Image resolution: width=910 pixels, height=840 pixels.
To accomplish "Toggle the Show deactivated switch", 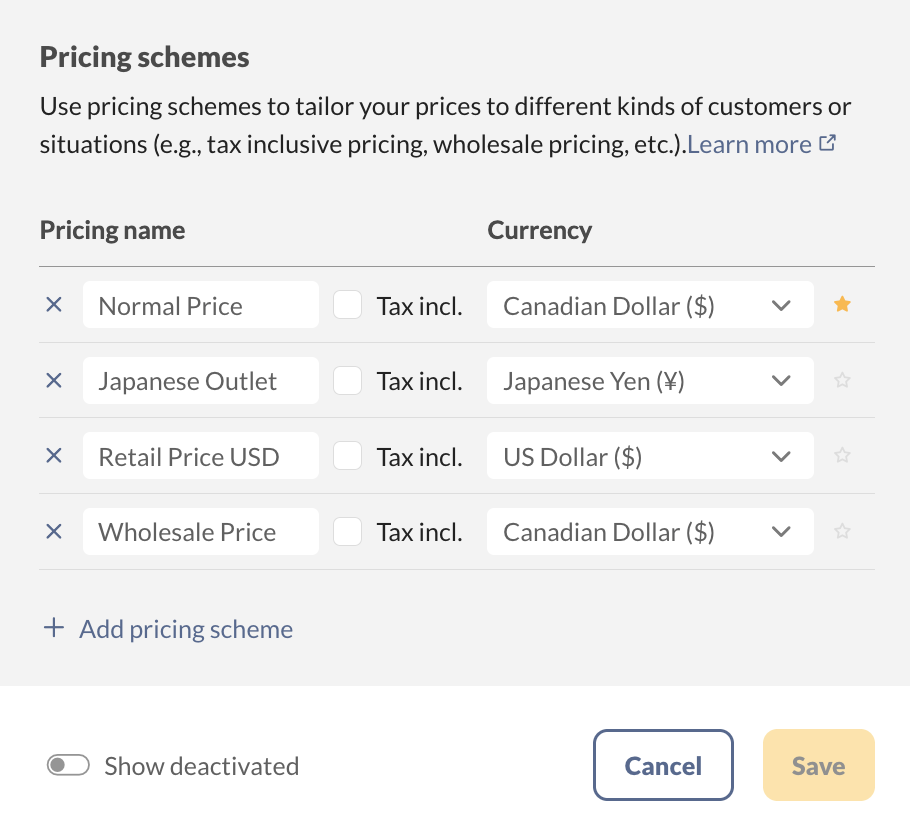I will 69,766.
